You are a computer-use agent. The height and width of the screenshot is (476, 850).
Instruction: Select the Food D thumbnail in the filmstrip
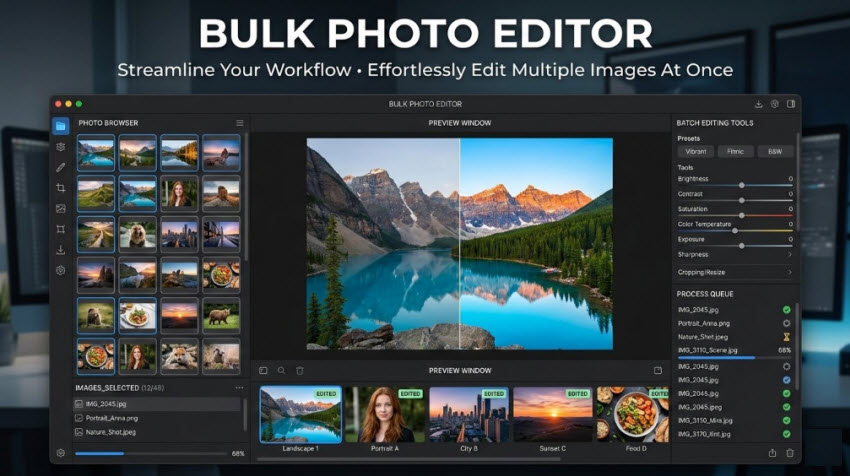click(632, 414)
